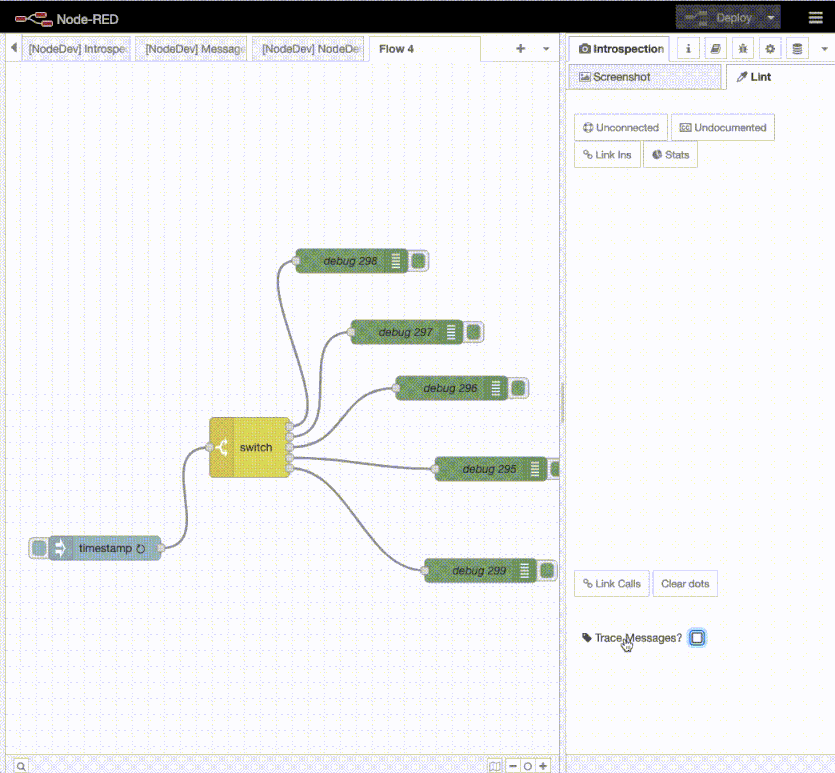Open the Deploy options dropdown arrow
The width and height of the screenshot is (835, 773).
click(x=771, y=18)
